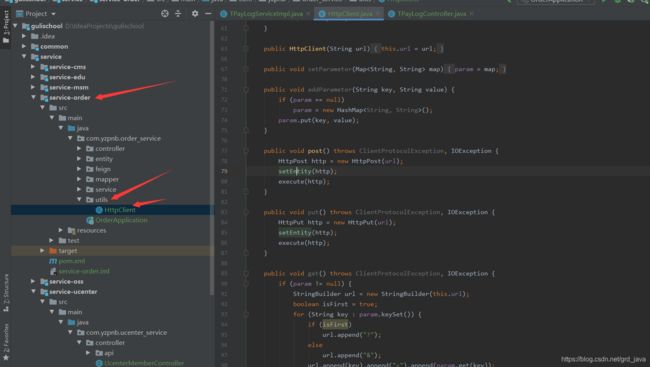The height and width of the screenshot is (367, 650).
Task: Click the service-order.iml file icon
Action: (x=53, y=271)
